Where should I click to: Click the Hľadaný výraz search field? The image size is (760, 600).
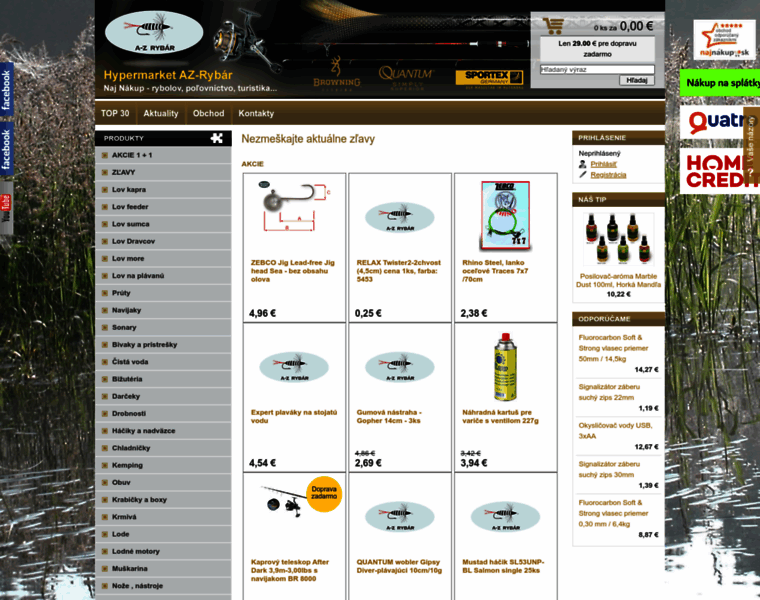coord(597,69)
